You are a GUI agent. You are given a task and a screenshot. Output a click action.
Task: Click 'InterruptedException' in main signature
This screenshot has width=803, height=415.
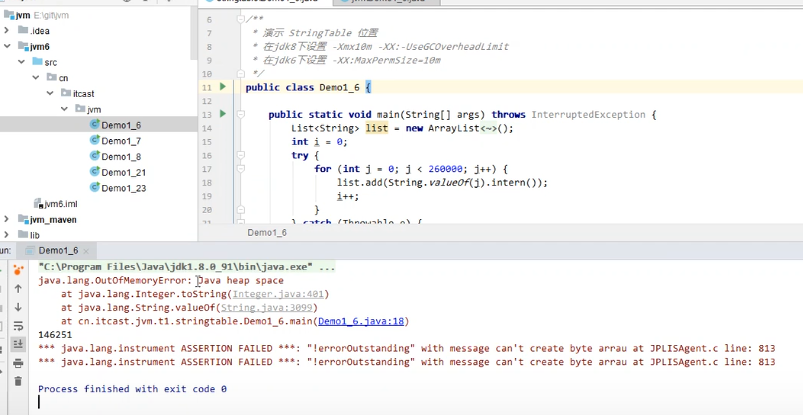(588, 114)
